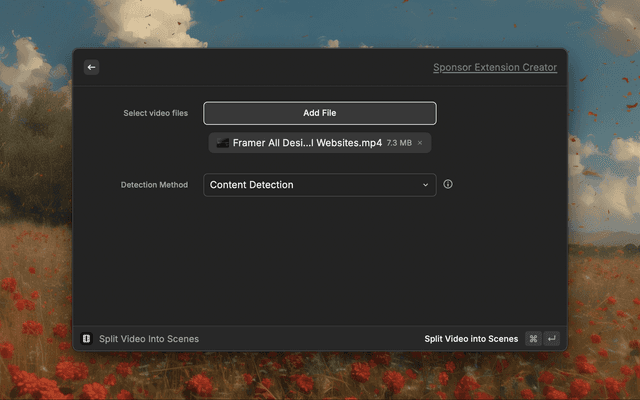
Task: Click the Command key icon in the footer
Action: pos(533,339)
